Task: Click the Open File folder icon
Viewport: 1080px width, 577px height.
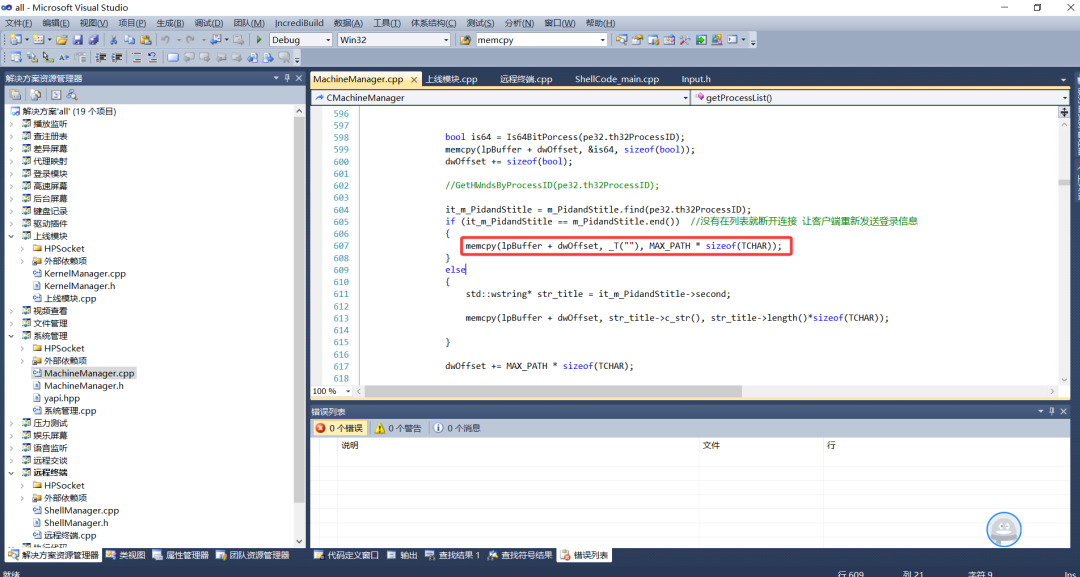Action: tap(62, 40)
